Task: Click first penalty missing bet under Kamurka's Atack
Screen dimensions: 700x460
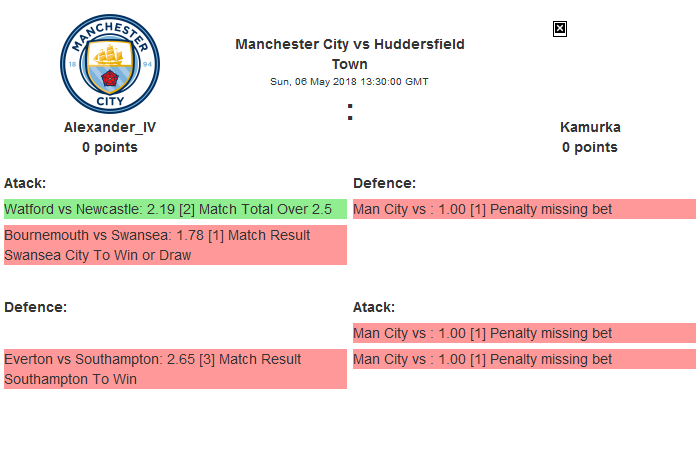Action: click(x=524, y=333)
